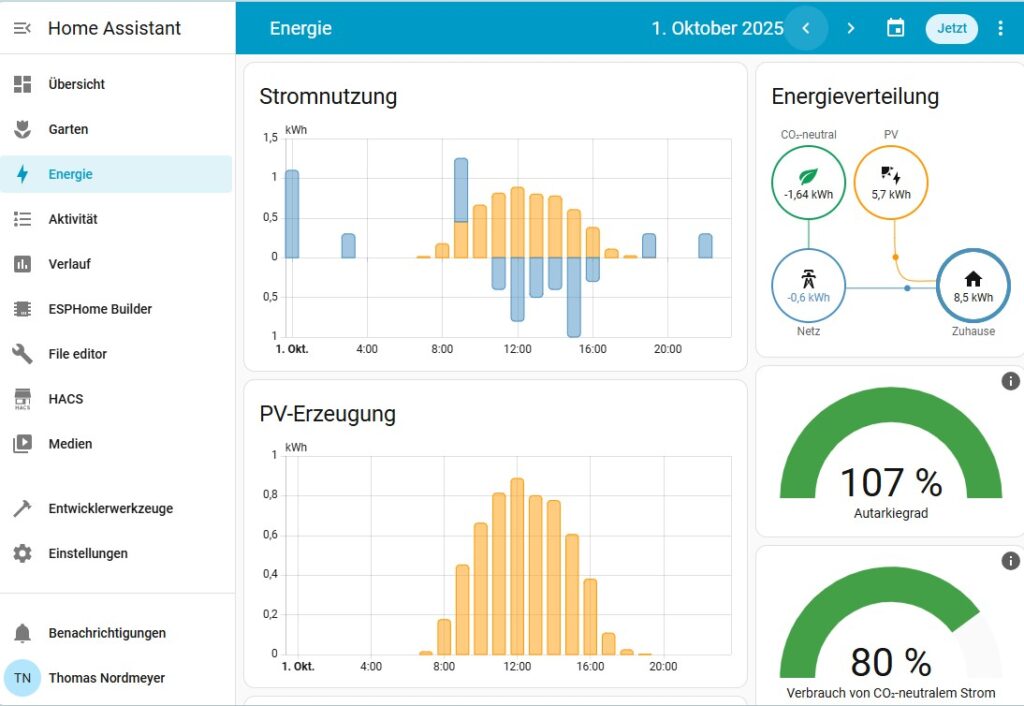Show info for CO₂-neutral power gauge

click(x=1010, y=561)
